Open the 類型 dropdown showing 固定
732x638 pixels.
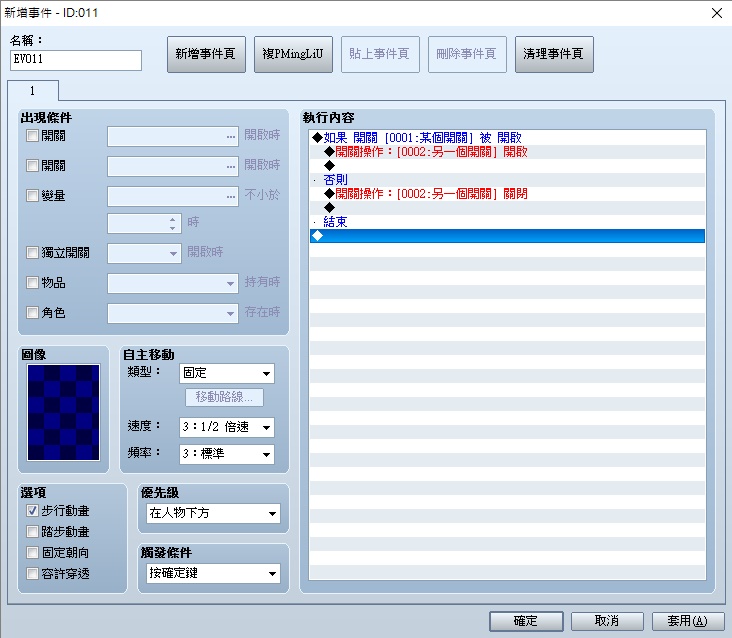coord(227,373)
